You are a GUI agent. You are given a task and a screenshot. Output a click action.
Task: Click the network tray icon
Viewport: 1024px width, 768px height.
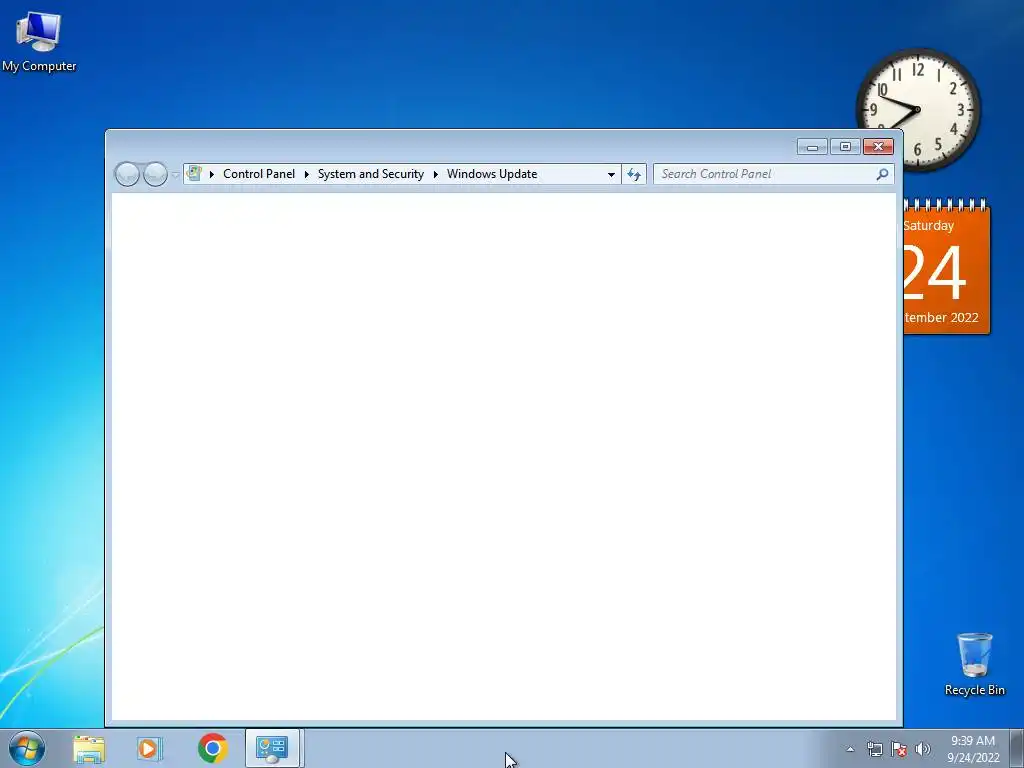(x=874, y=749)
